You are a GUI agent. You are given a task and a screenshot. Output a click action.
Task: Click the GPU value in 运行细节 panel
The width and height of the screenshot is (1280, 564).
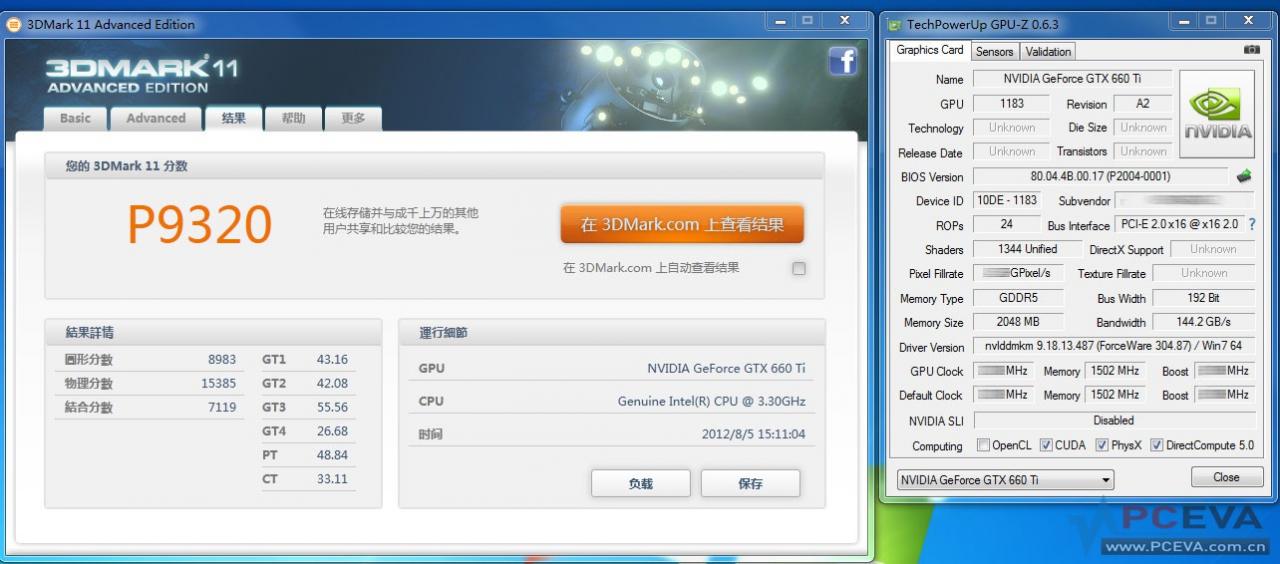click(726, 369)
